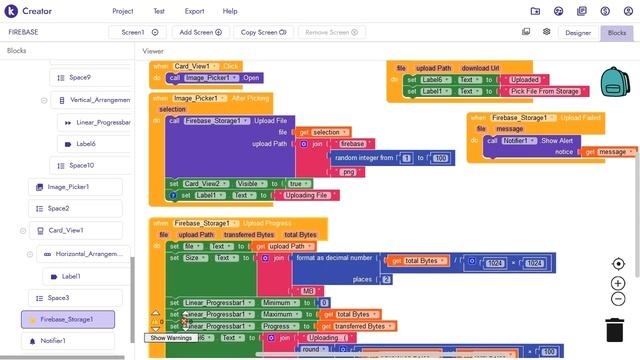Open the Project menu
The height and width of the screenshot is (360, 640).
(x=123, y=11)
